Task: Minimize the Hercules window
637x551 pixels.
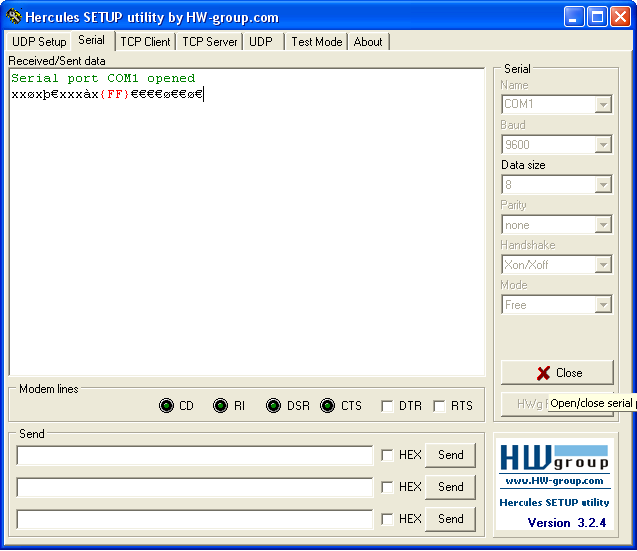Action: point(574,17)
